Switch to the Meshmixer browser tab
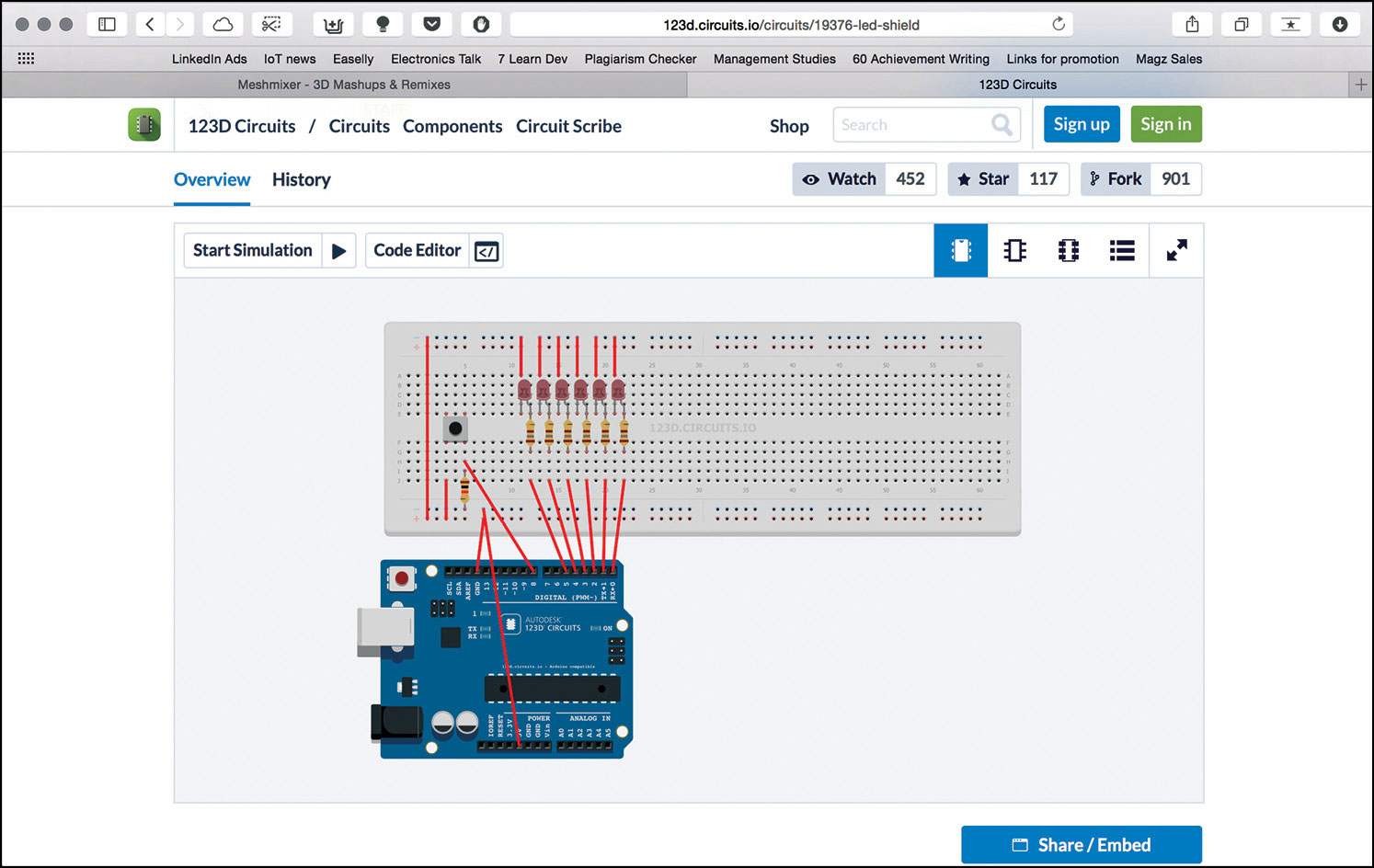Screen dimensions: 1374x868 344,85
